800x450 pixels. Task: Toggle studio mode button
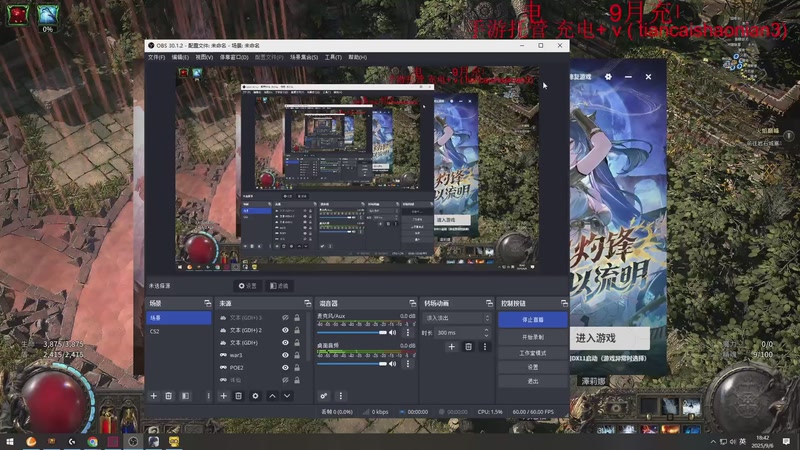(533, 353)
